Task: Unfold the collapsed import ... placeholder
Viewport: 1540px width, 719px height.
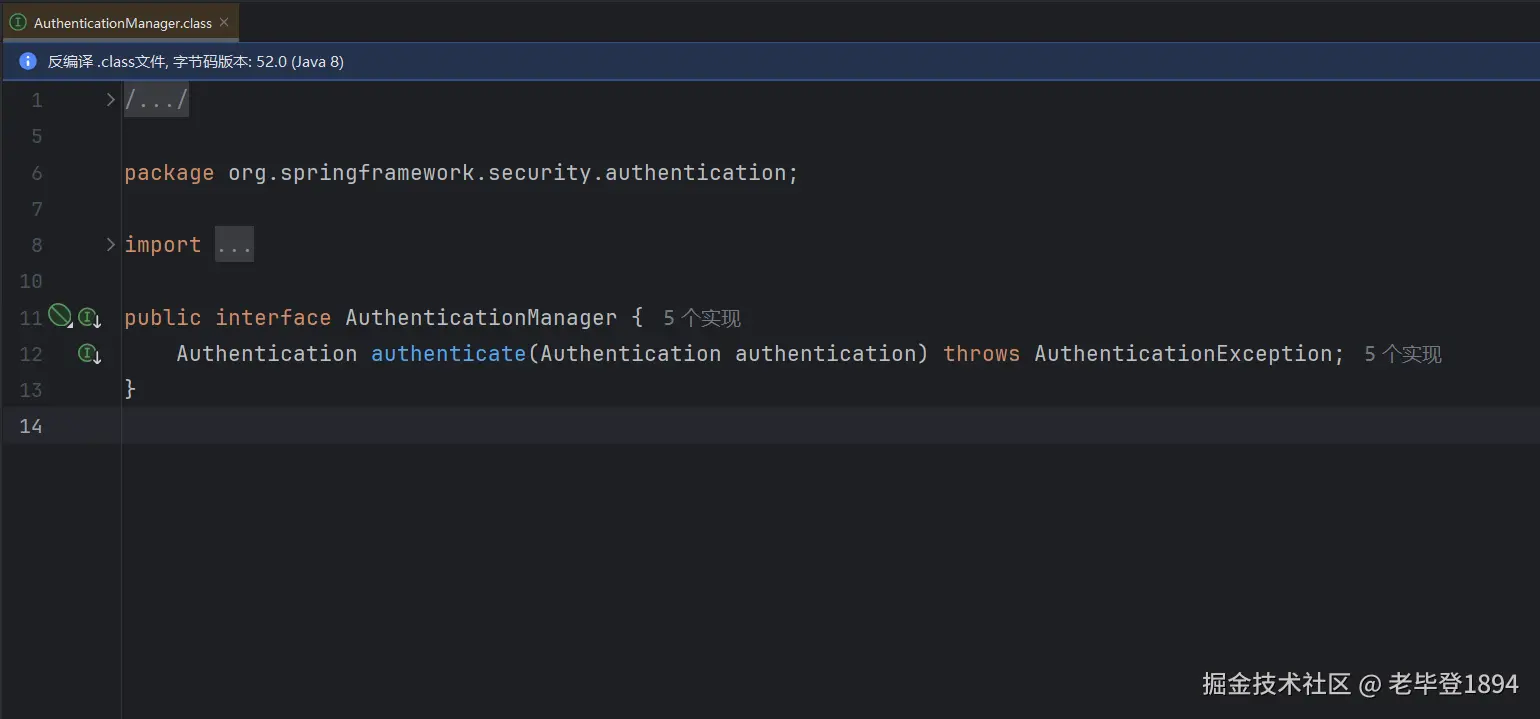Action: 234,245
